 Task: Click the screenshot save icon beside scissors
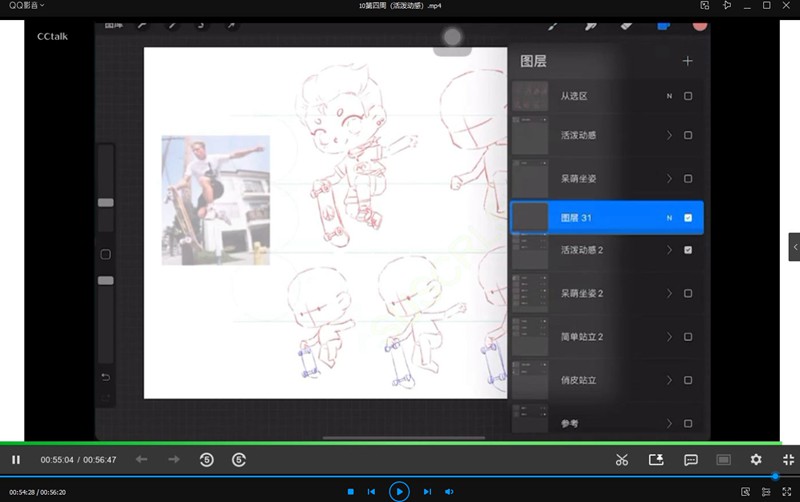(656, 460)
